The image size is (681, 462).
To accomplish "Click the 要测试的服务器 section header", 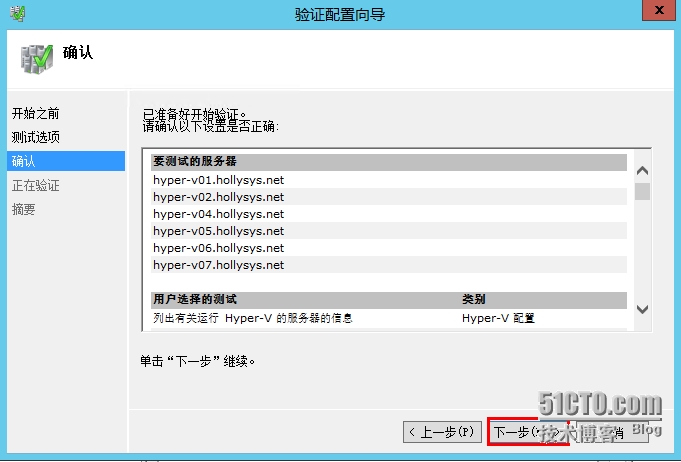I will click(x=194, y=161).
